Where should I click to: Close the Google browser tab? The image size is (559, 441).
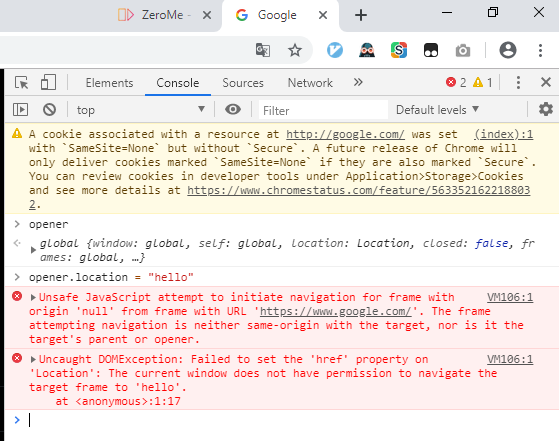[323, 15]
